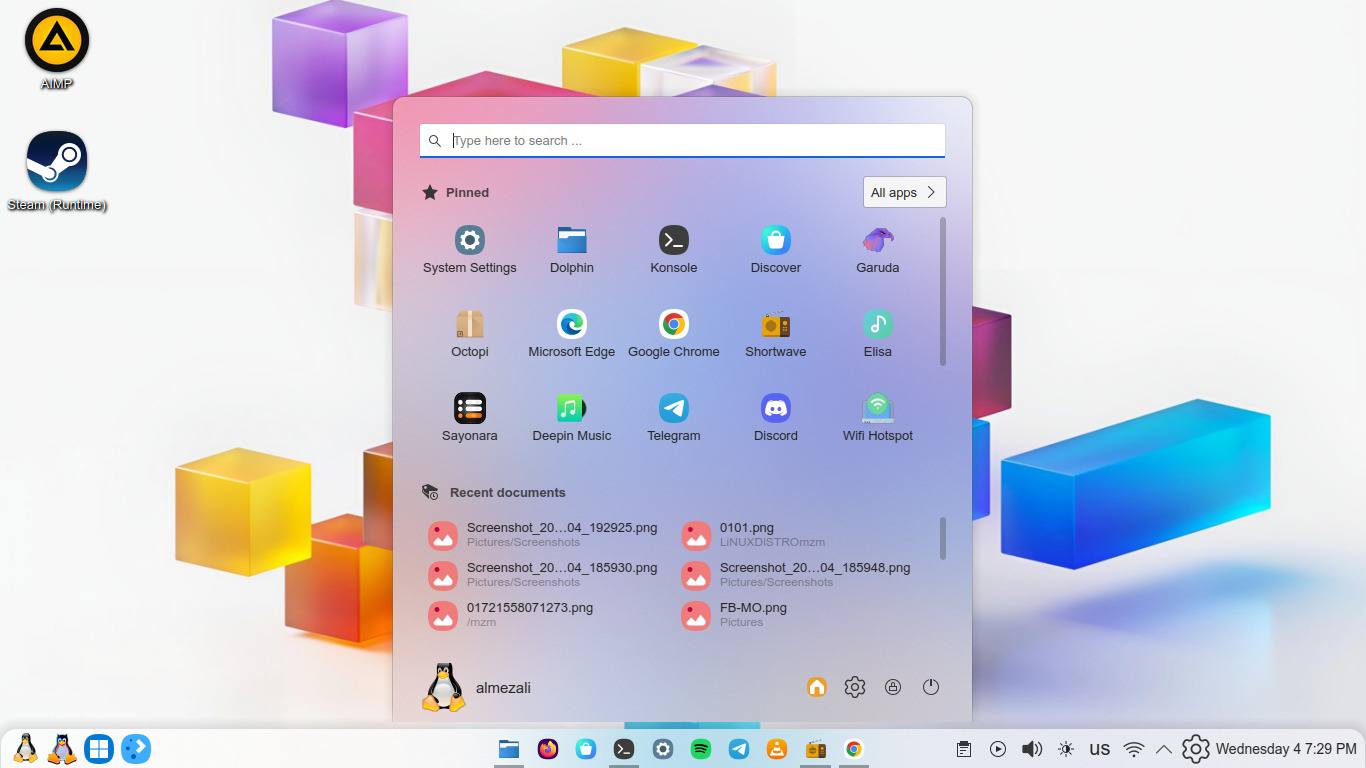Open System Settings from pinned apps
Image resolution: width=1366 pixels, height=768 pixels.
point(469,250)
